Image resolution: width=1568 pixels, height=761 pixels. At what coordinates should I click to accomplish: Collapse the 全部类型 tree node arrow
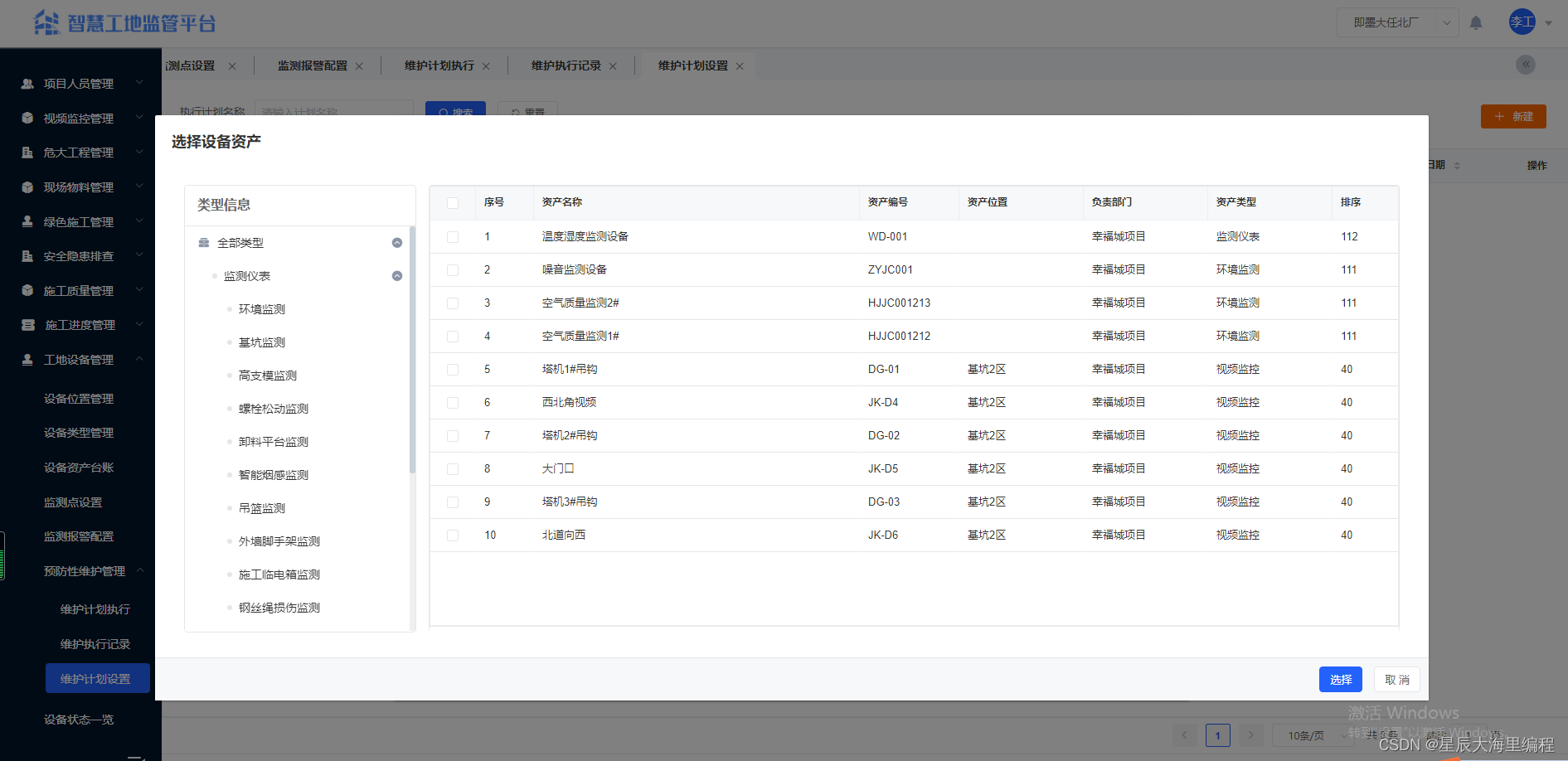pos(397,243)
